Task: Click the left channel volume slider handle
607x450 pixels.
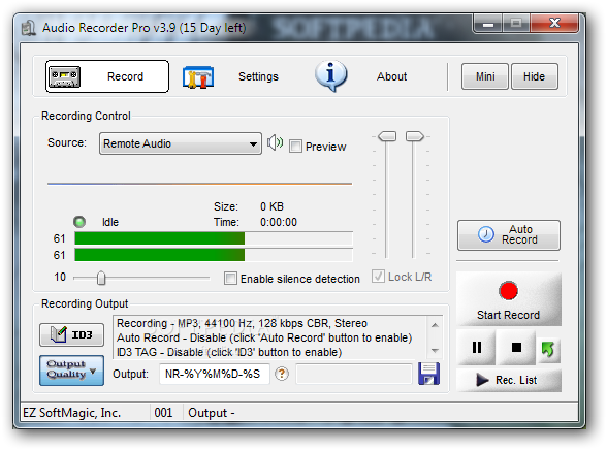Action: click(387, 136)
